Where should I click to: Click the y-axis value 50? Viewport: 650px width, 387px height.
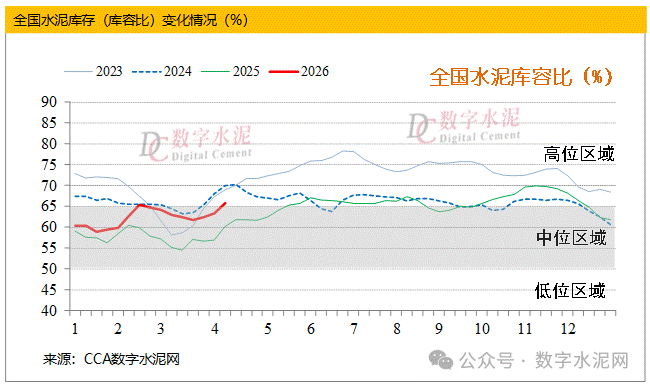pyautogui.click(x=49, y=269)
